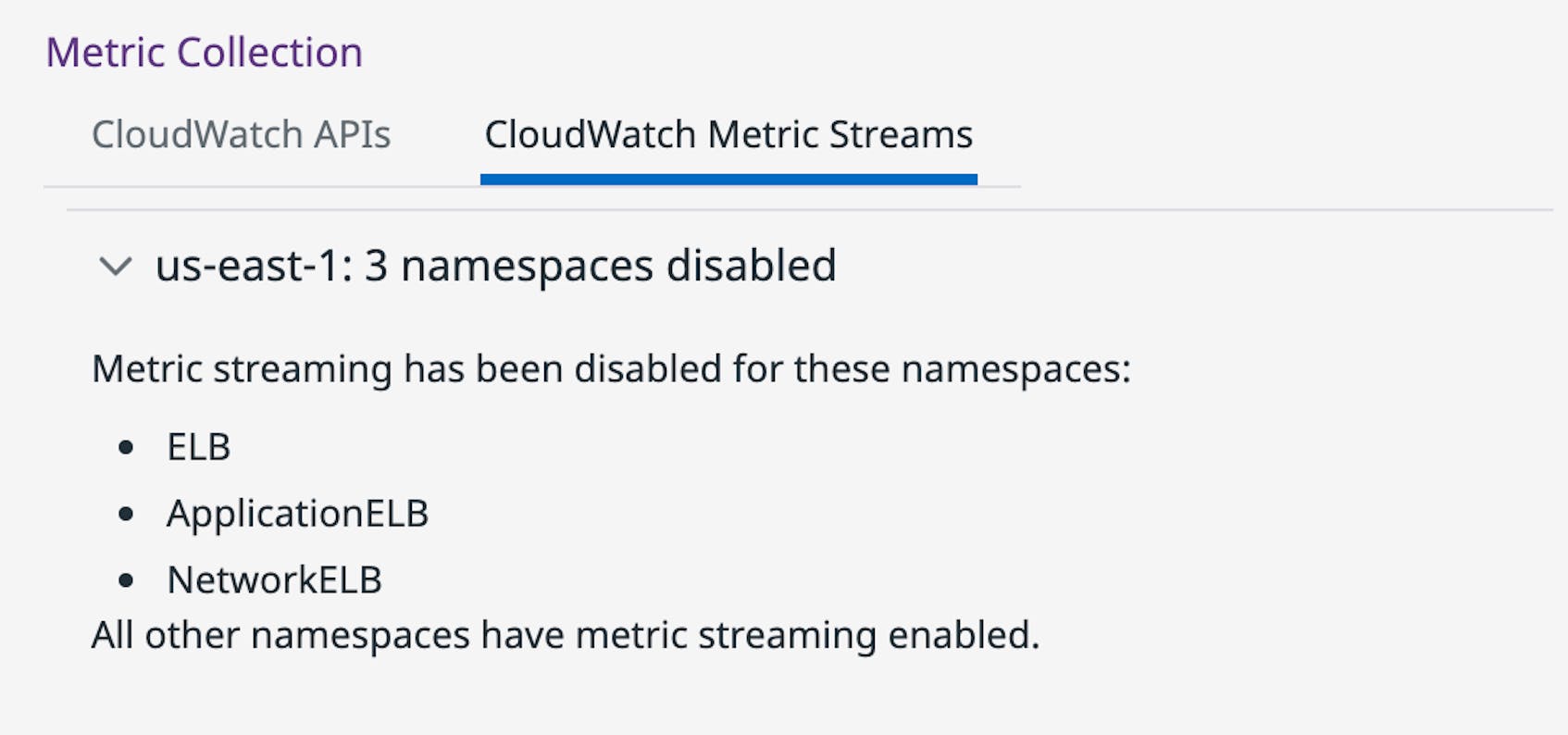Screen dimensions: 1568x735
Task: Expand the us-east-1 namespaces disclosure arrow
Action: tap(115, 268)
